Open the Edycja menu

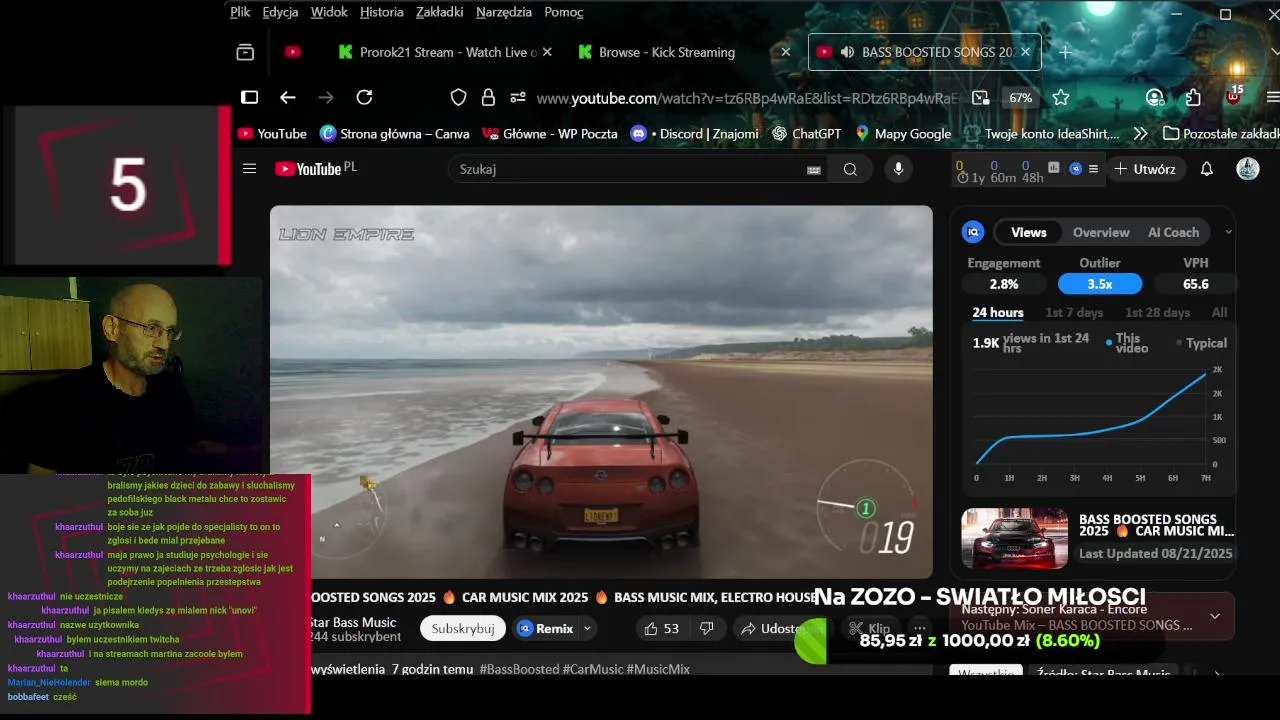(280, 12)
